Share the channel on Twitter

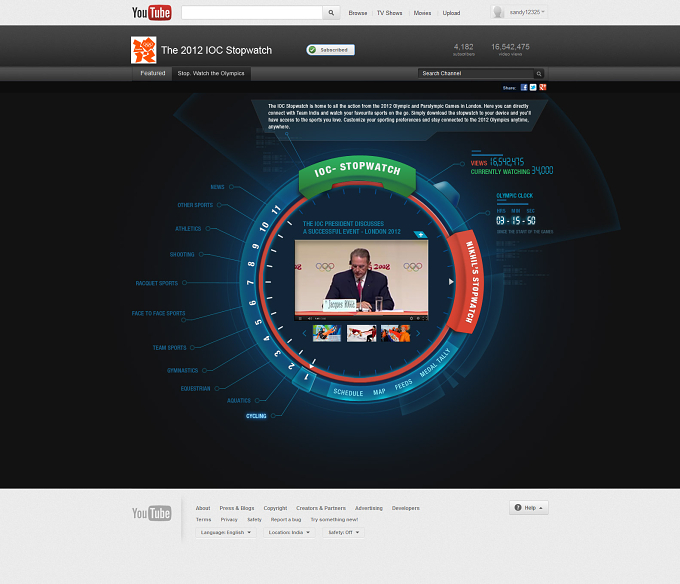pyautogui.click(x=533, y=87)
